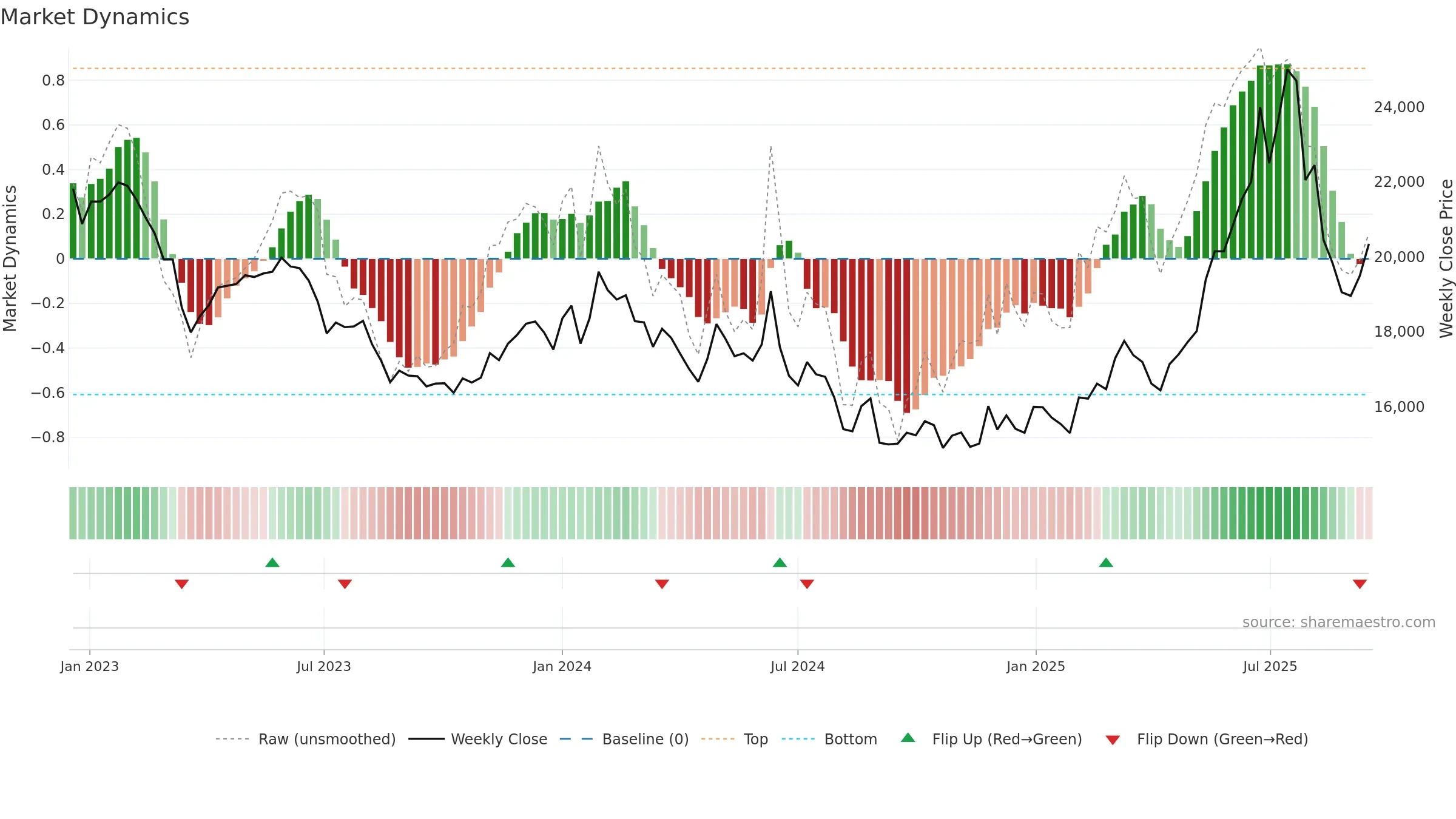
Task: Toggle the Bottom legend entry
Action: tap(829, 739)
